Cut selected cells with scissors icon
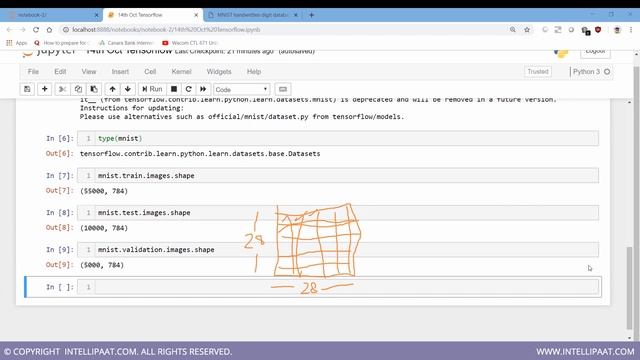Viewport: 640px width, 360px height. tap(62, 89)
